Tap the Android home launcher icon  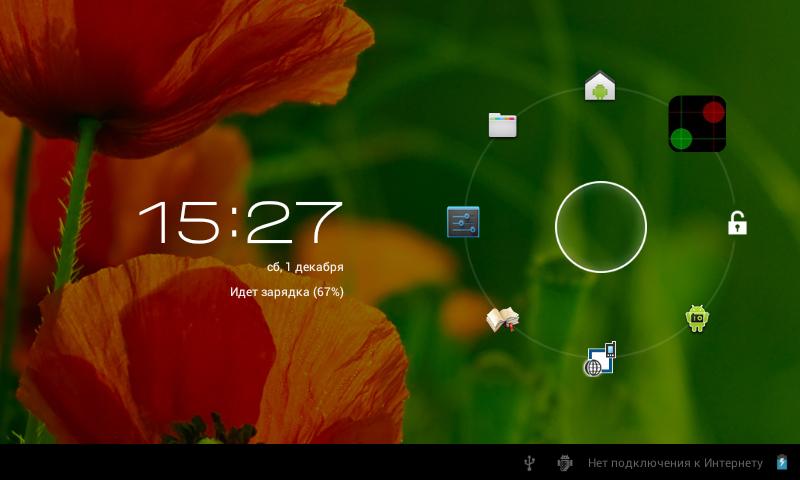(x=600, y=86)
